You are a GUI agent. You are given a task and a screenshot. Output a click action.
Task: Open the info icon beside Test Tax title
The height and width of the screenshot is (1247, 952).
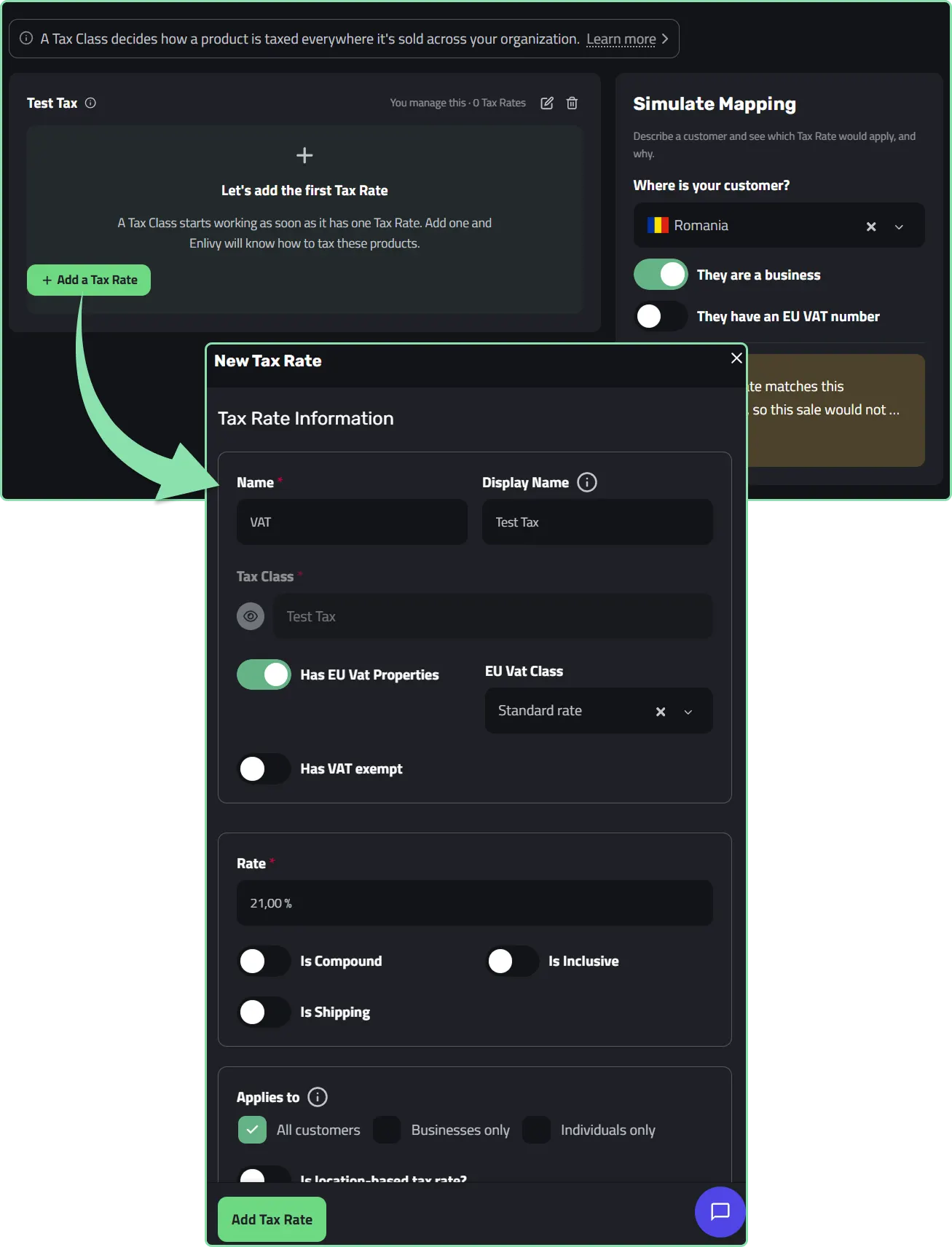click(90, 103)
